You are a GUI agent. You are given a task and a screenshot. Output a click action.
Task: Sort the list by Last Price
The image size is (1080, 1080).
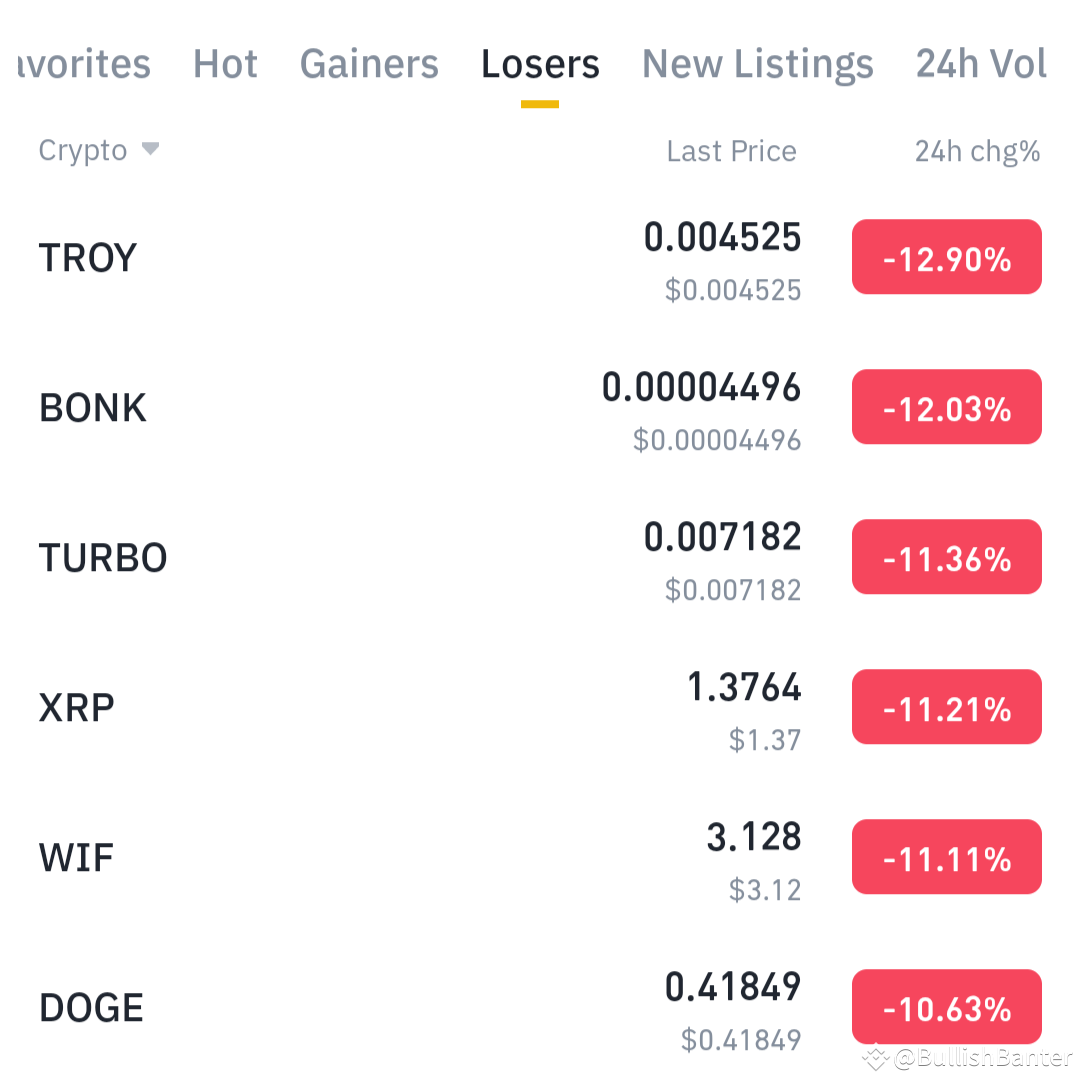pyautogui.click(x=731, y=150)
